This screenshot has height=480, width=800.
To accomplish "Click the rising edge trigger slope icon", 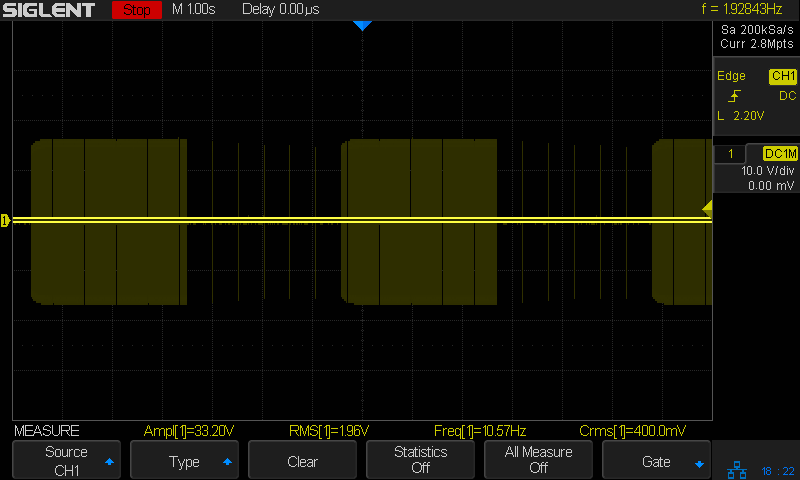I will (734, 96).
